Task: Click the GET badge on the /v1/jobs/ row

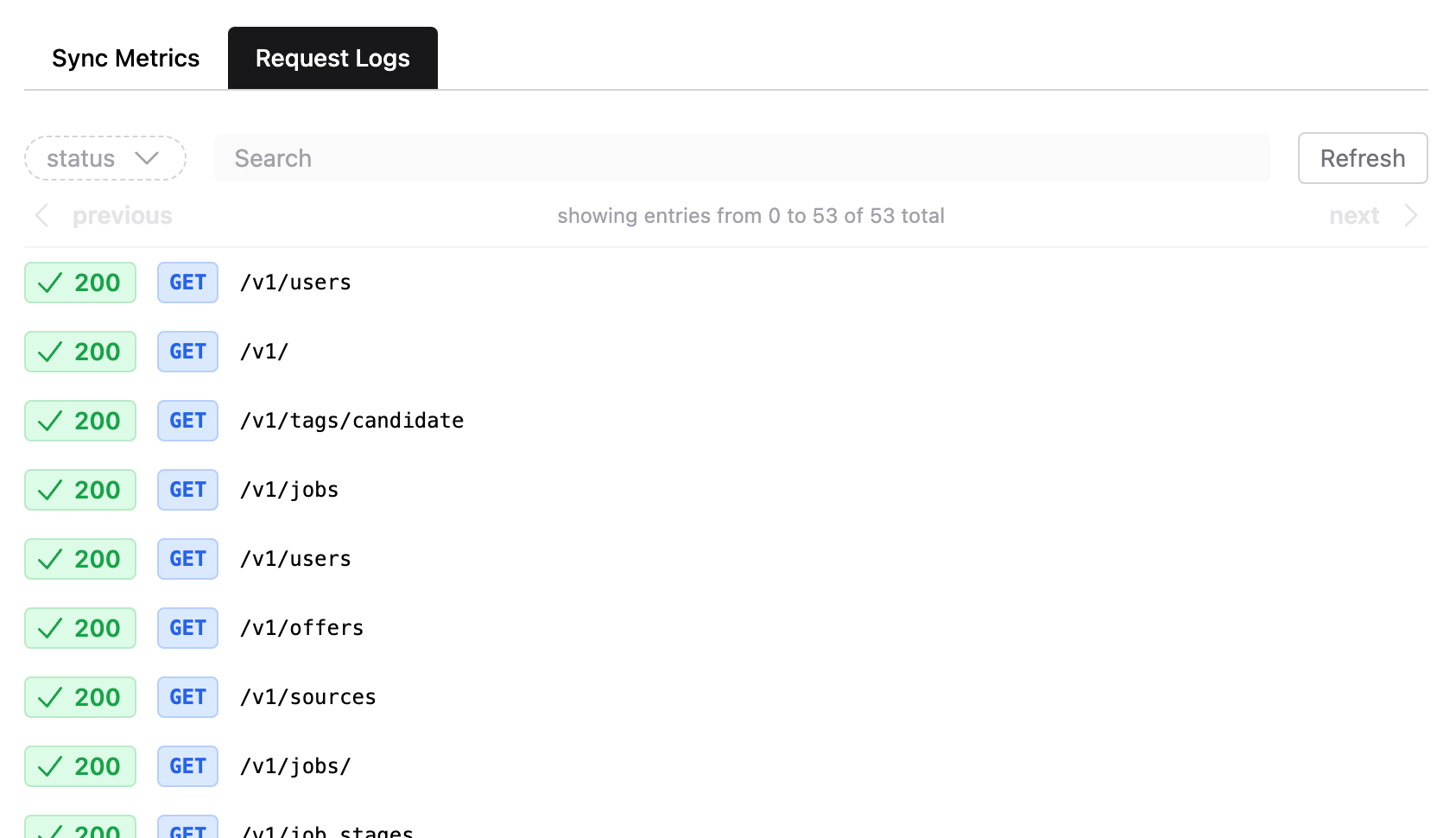Action: [x=187, y=766]
